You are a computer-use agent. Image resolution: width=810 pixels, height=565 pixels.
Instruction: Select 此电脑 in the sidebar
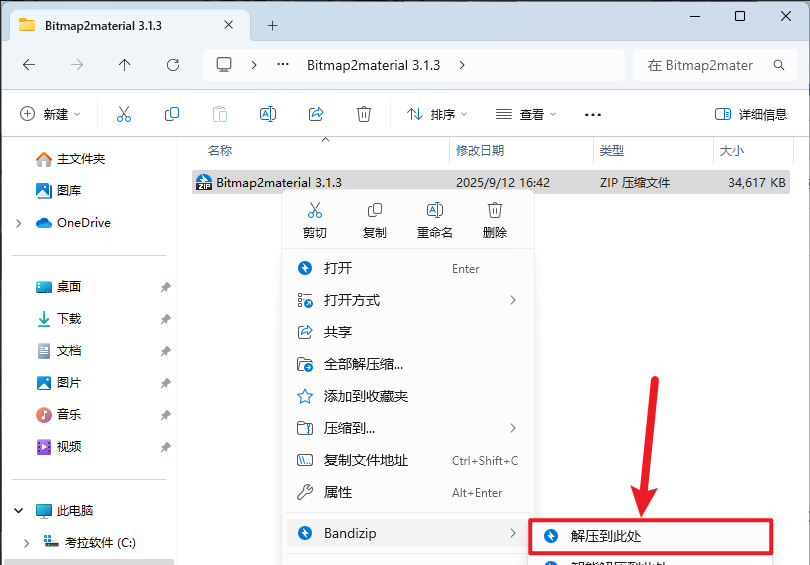[65, 511]
